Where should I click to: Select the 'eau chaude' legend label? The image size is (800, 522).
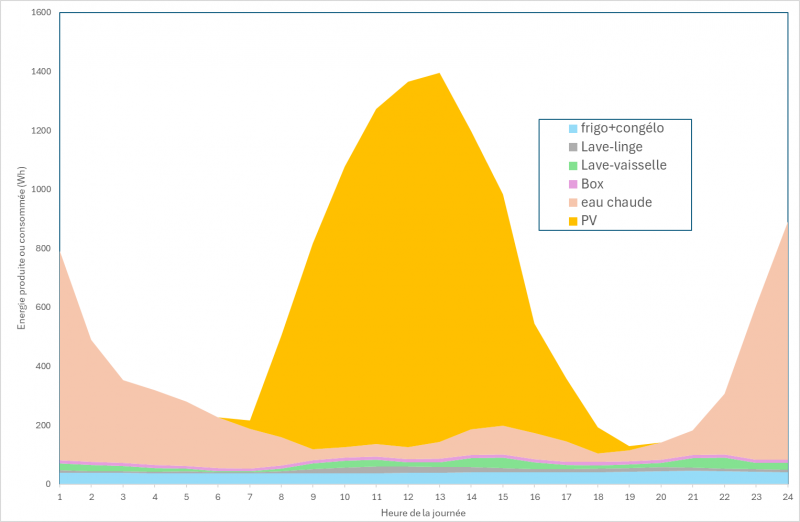[x=616, y=202]
